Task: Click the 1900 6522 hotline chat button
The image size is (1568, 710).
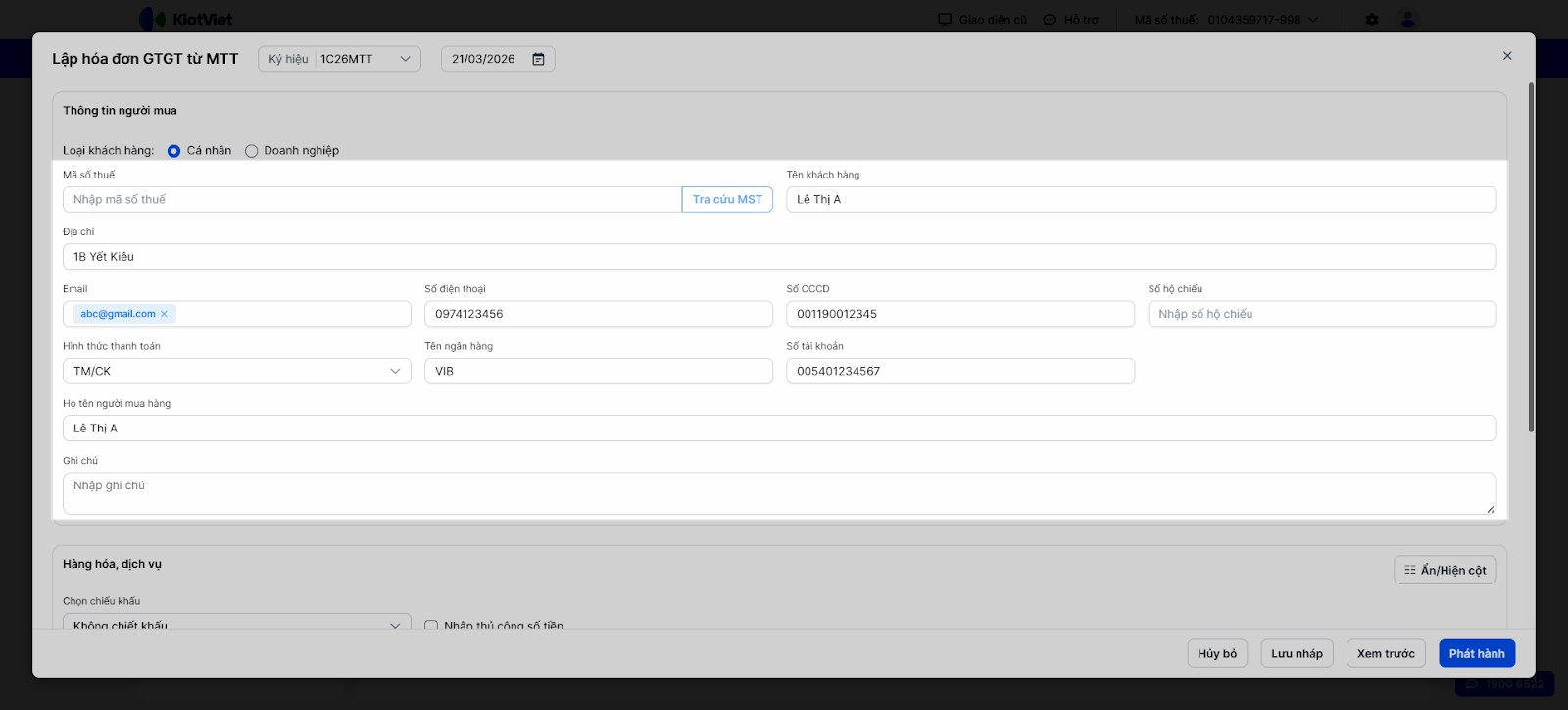Action: pyautogui.click(x=1505, y=685)
